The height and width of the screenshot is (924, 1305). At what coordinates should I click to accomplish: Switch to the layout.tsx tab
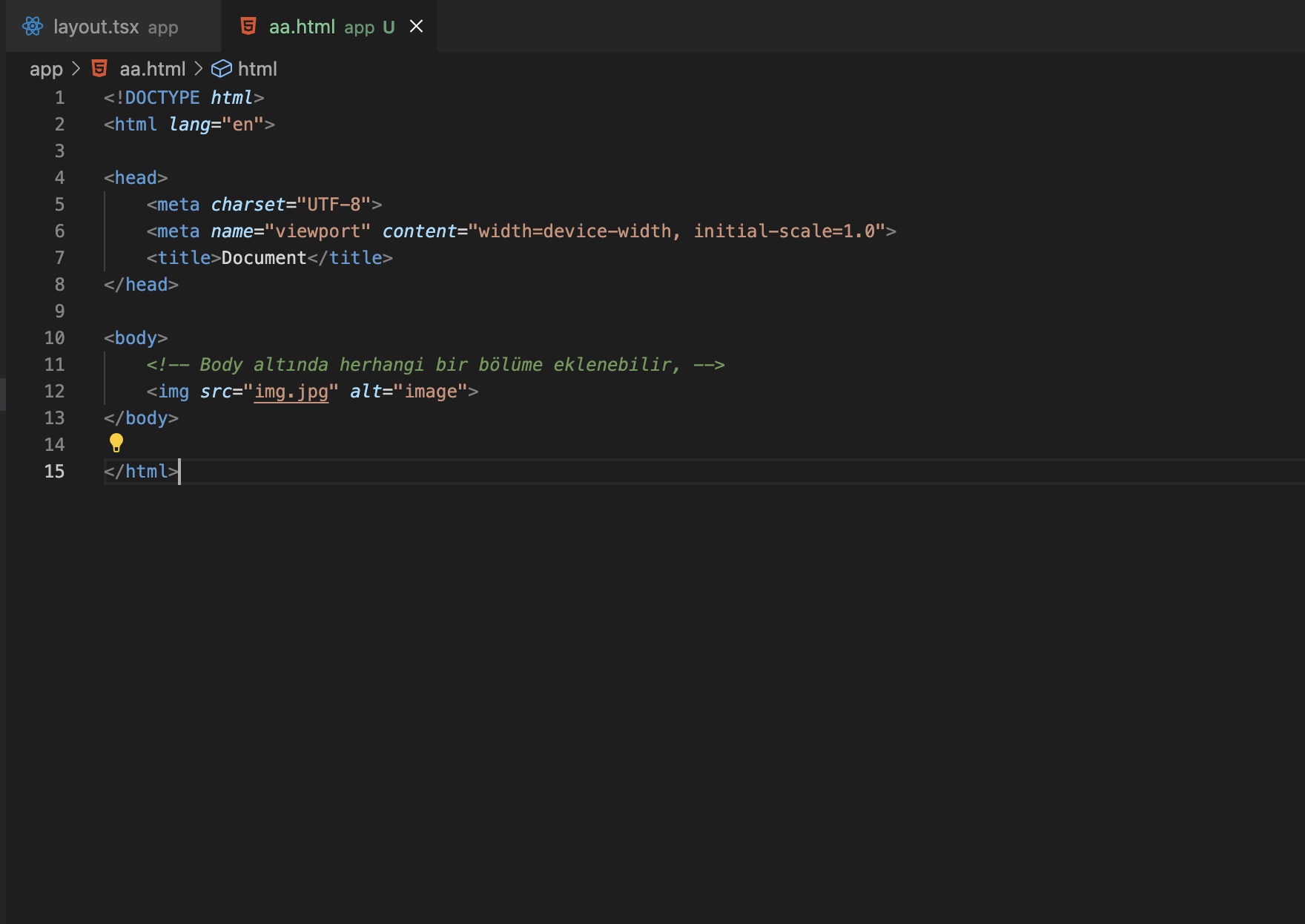[113, 27]
